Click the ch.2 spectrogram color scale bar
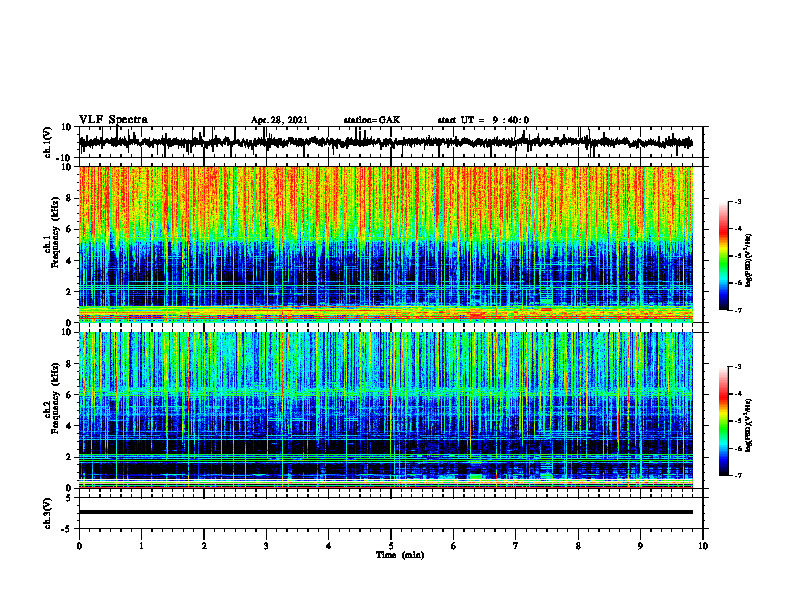This screenshot has width=792, height=612. [x=724, y=421]
